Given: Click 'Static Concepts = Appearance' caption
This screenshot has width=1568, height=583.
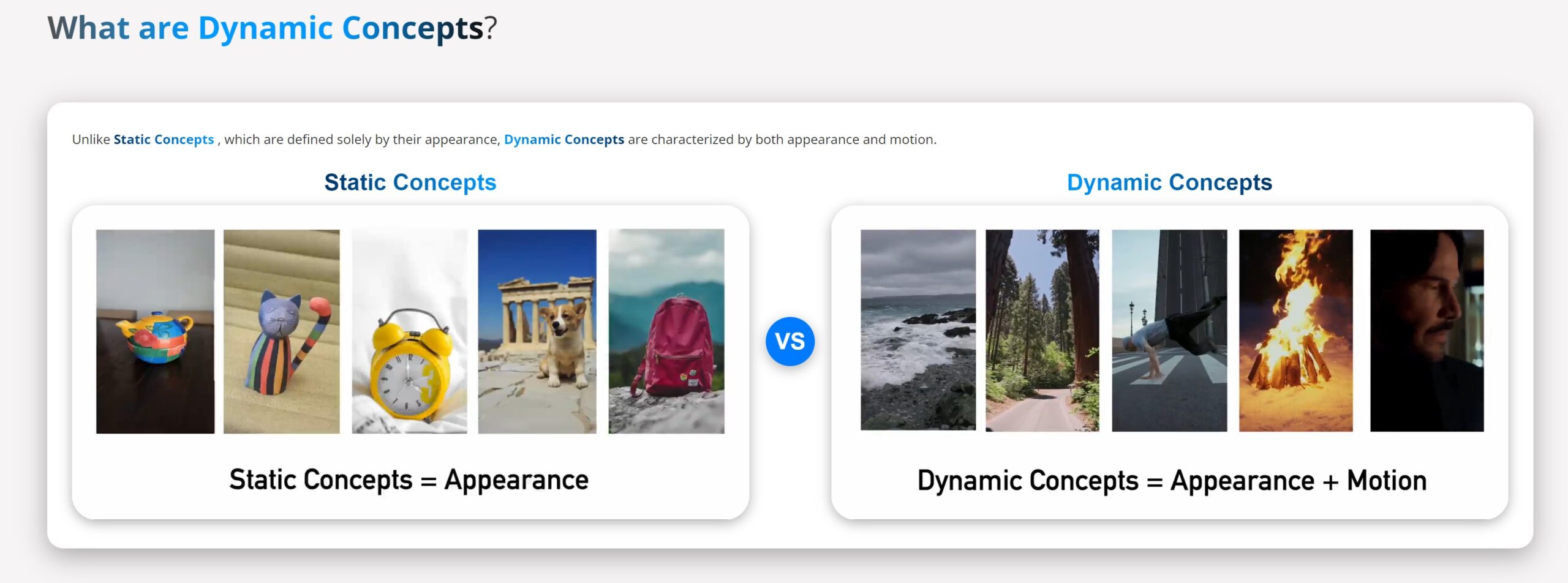Looking at the screenshot, I should pyautogui.click(x=409, y=480).
